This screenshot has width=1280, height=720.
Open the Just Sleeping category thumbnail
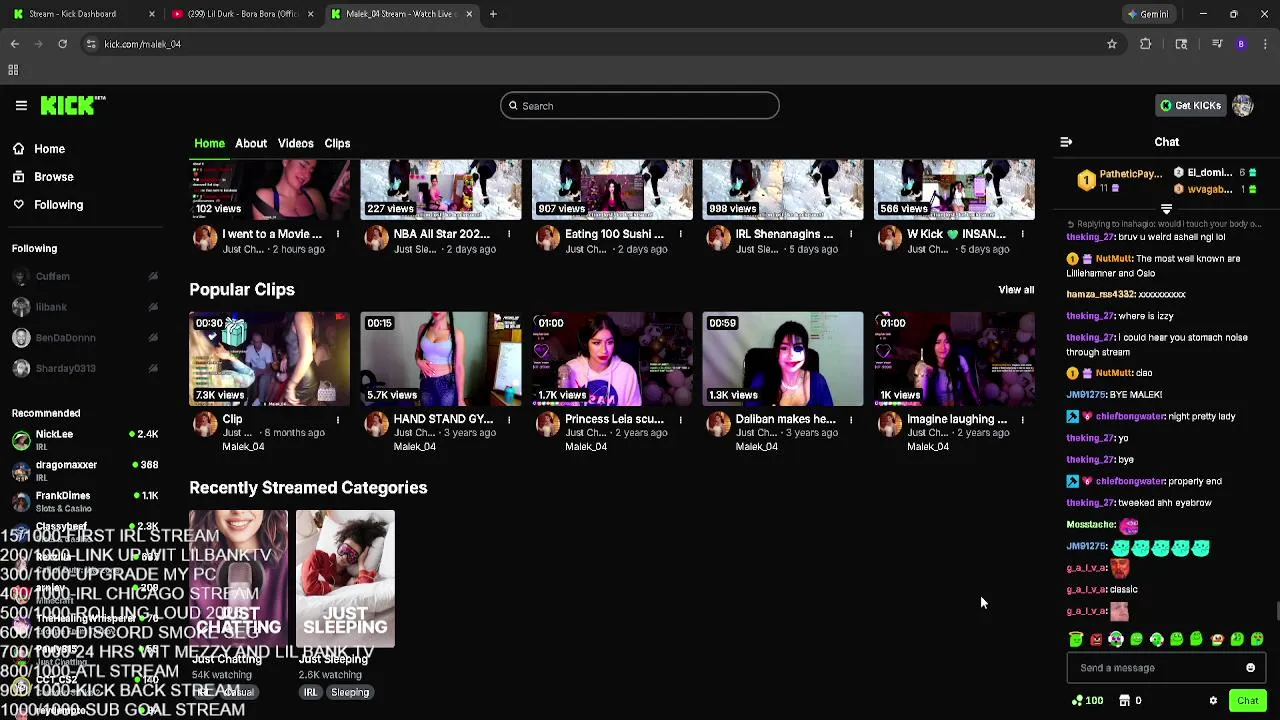(x=345, y=578)
